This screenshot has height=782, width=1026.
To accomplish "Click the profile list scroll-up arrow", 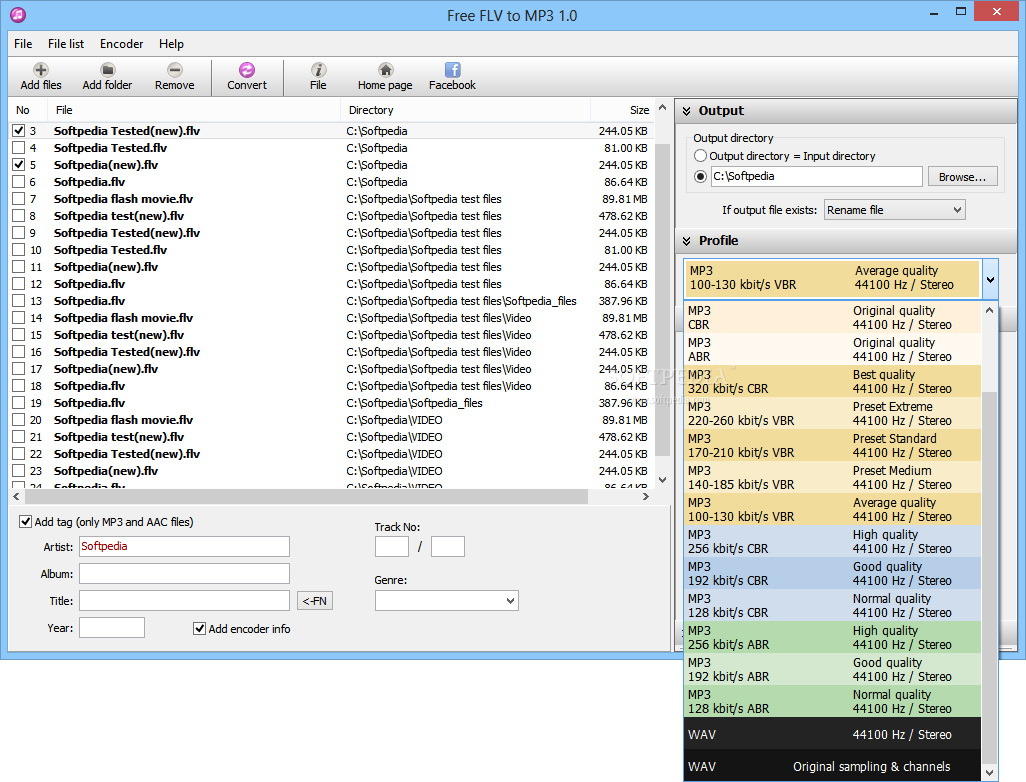I will [x=989, y=310].
